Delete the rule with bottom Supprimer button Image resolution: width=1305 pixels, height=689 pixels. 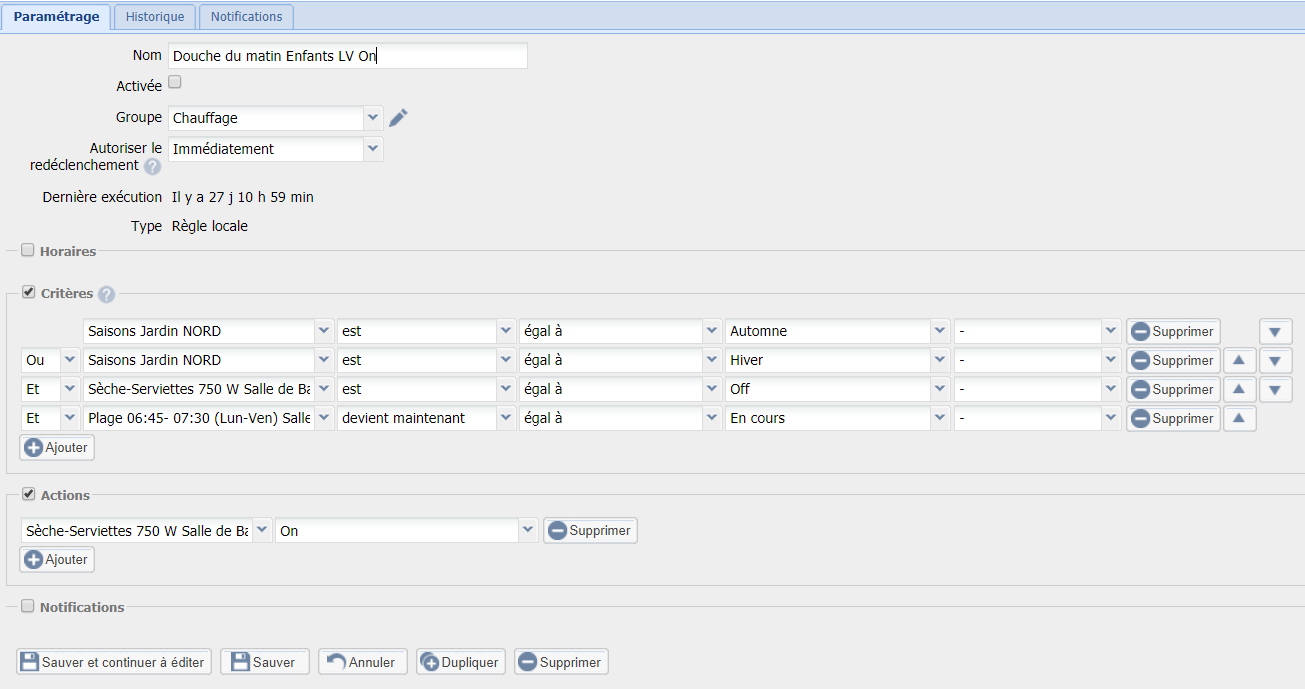[561, 662]
